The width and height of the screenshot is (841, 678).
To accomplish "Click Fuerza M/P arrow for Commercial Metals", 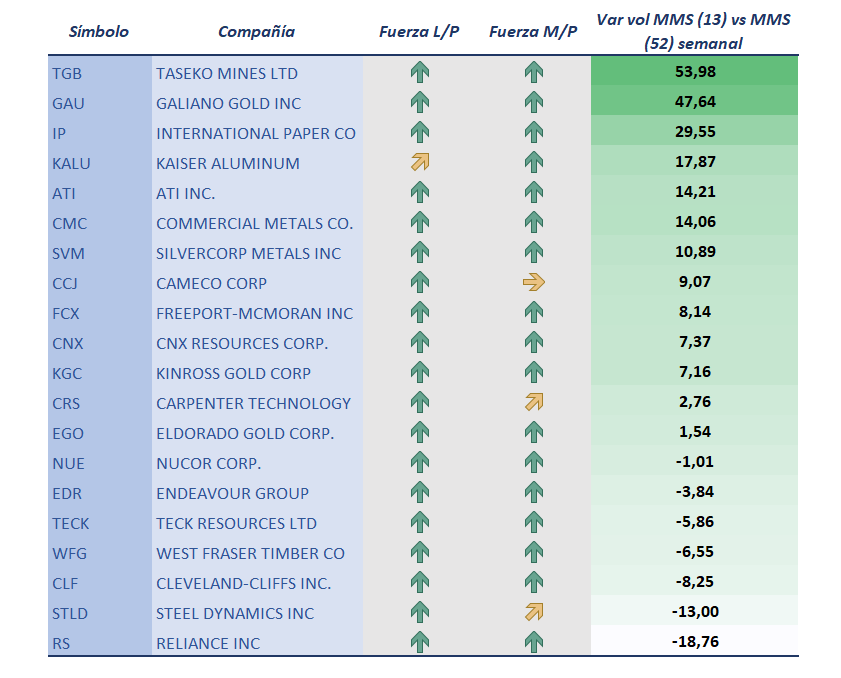I will [534, 222].
